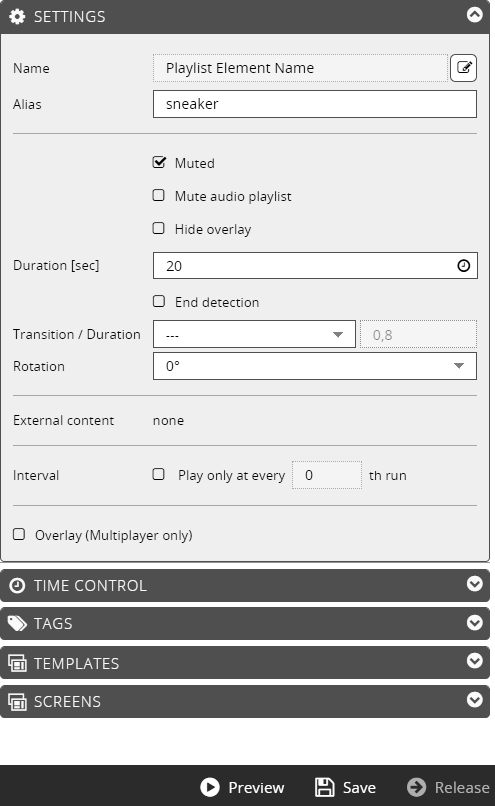Open the Transition dropdown
Screen dimensions: 495x806
[254, 334]
